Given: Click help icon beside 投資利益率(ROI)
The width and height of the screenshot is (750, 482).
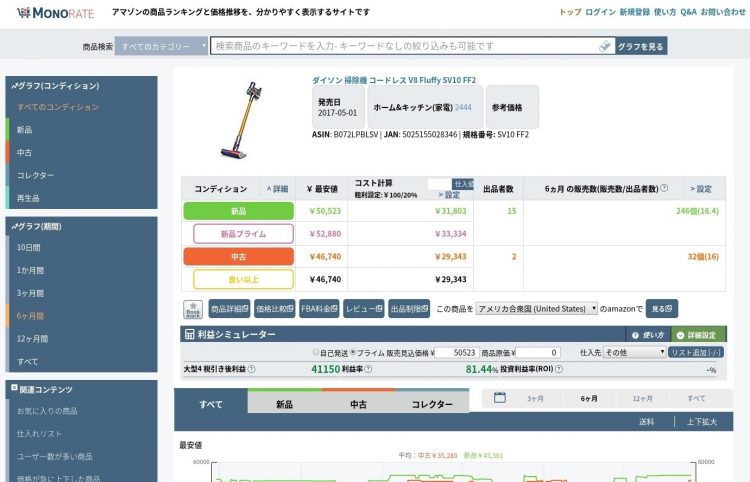Looking at the screenshot, I should pos(559,369).
